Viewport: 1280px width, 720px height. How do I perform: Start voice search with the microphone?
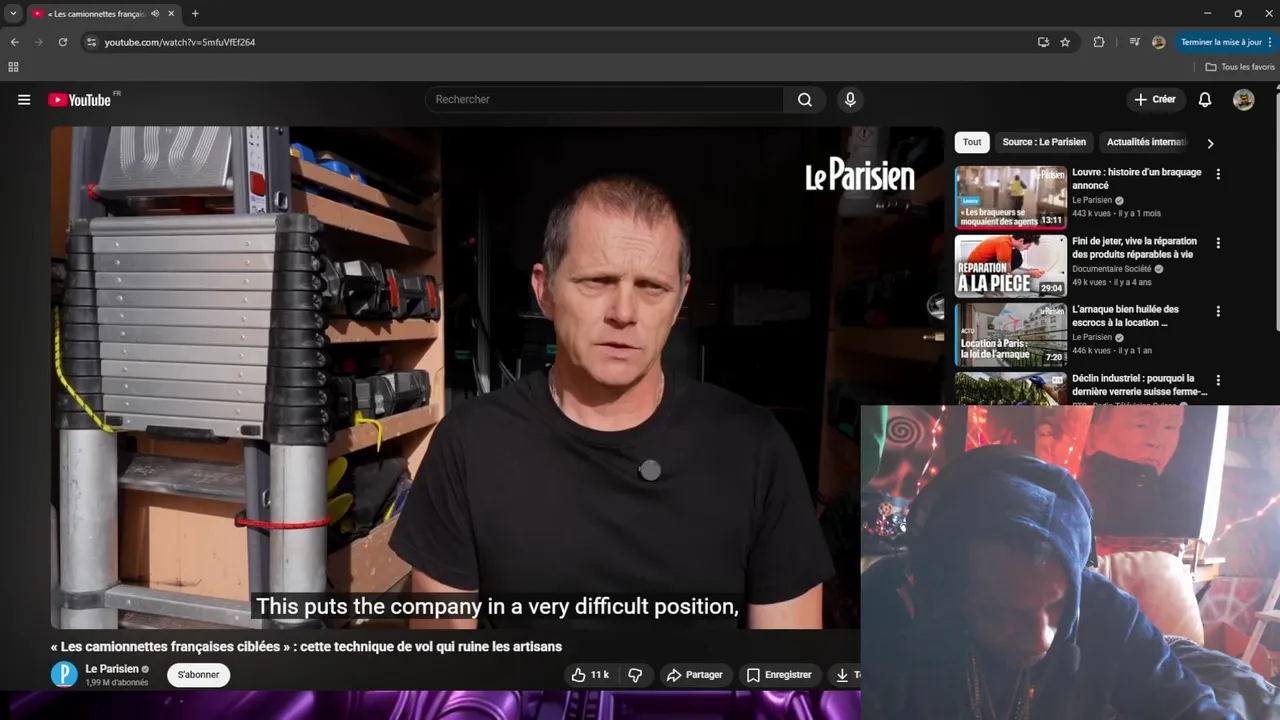[x=850, y=100]
